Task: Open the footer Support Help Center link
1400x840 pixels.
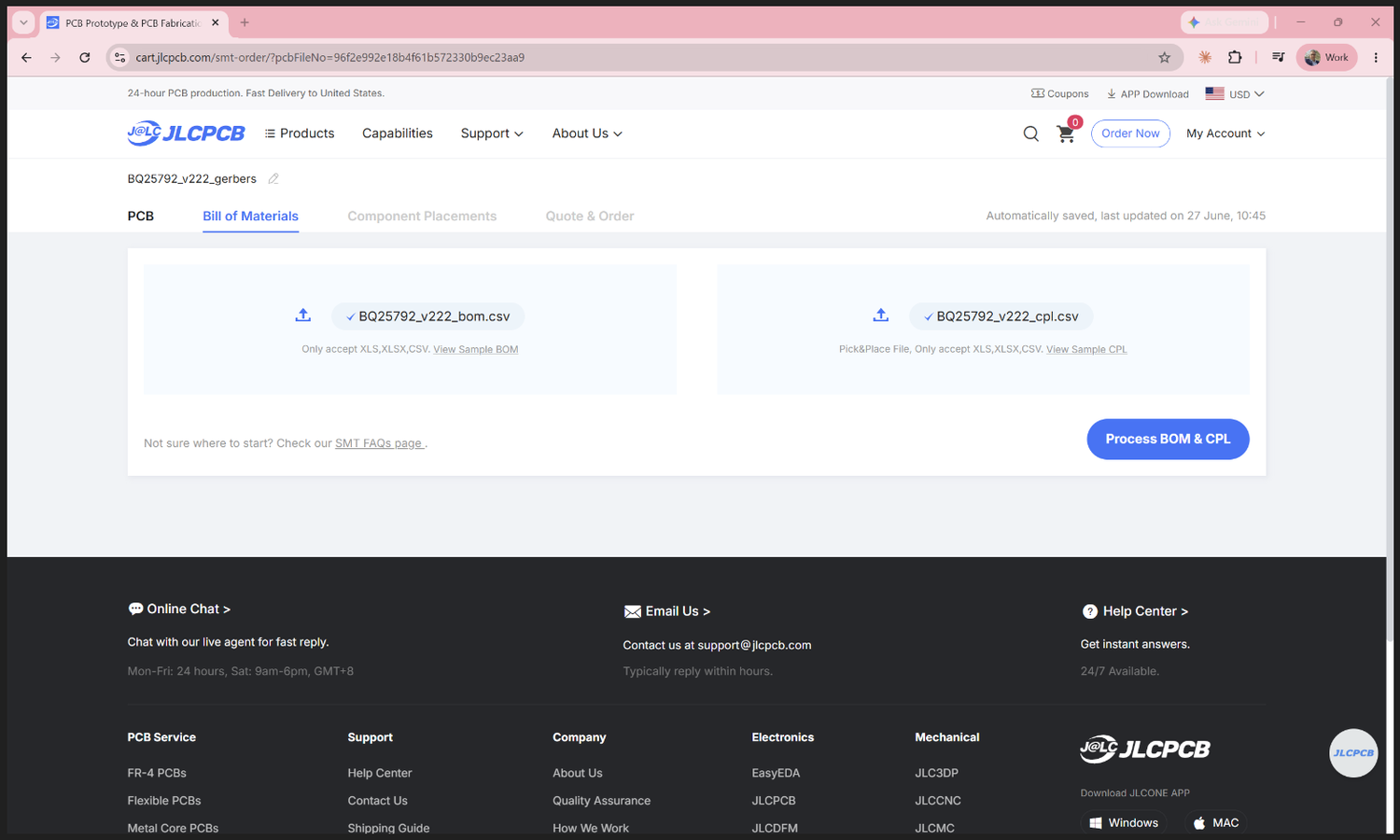Action: pos(380,773)
